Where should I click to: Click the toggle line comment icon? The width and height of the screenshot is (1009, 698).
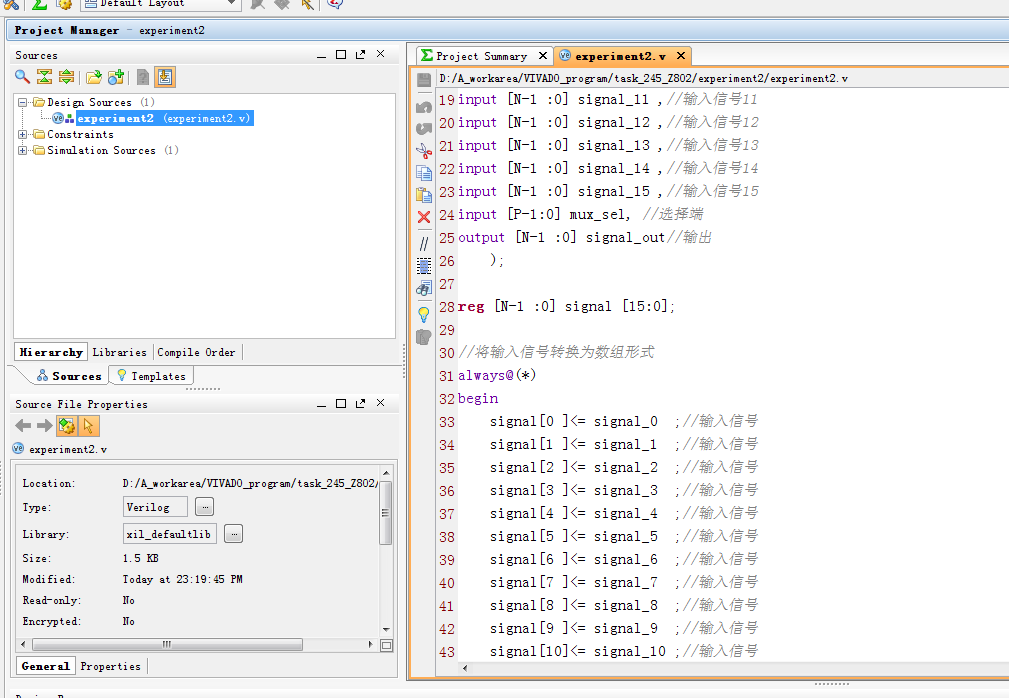(423, 244)
